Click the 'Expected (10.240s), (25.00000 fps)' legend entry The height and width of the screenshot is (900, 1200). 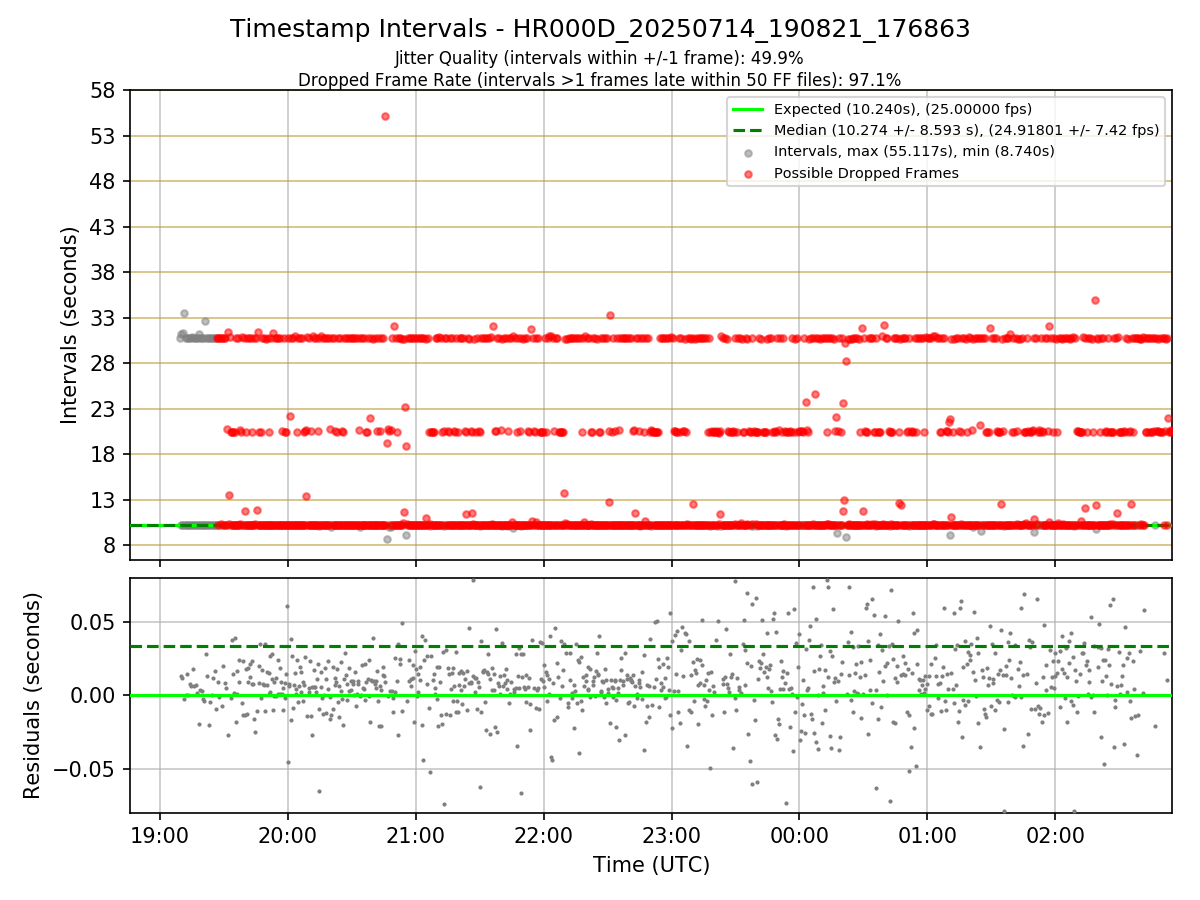pos(903,109)
